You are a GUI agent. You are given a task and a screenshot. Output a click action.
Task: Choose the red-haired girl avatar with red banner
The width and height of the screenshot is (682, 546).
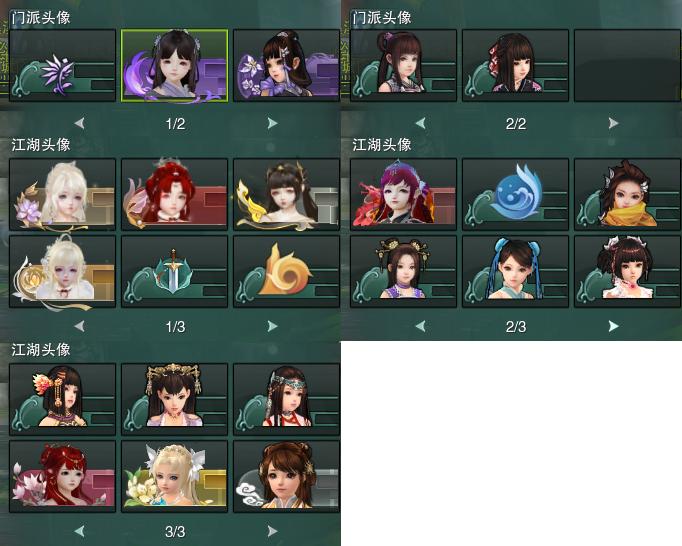(x=174, y=194)
